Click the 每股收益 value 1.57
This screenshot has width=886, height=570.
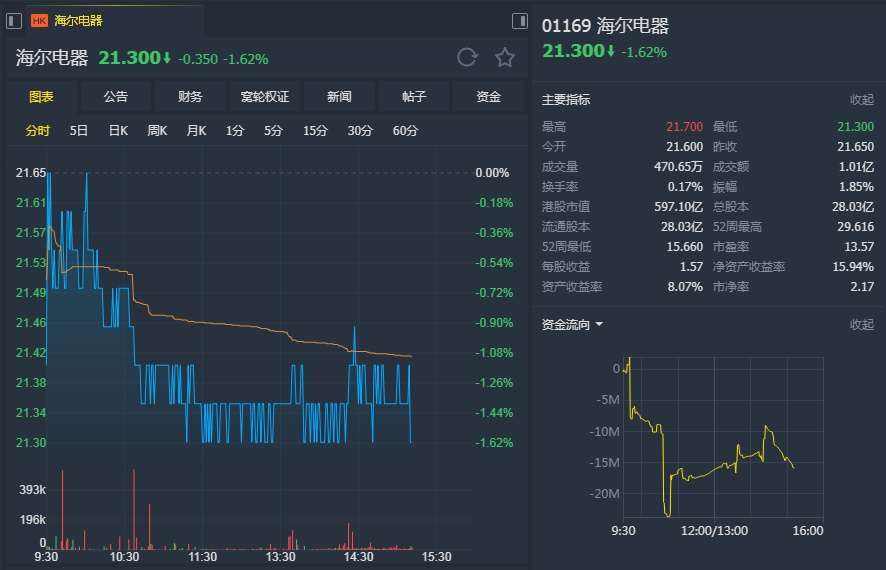tap(691, 267)
